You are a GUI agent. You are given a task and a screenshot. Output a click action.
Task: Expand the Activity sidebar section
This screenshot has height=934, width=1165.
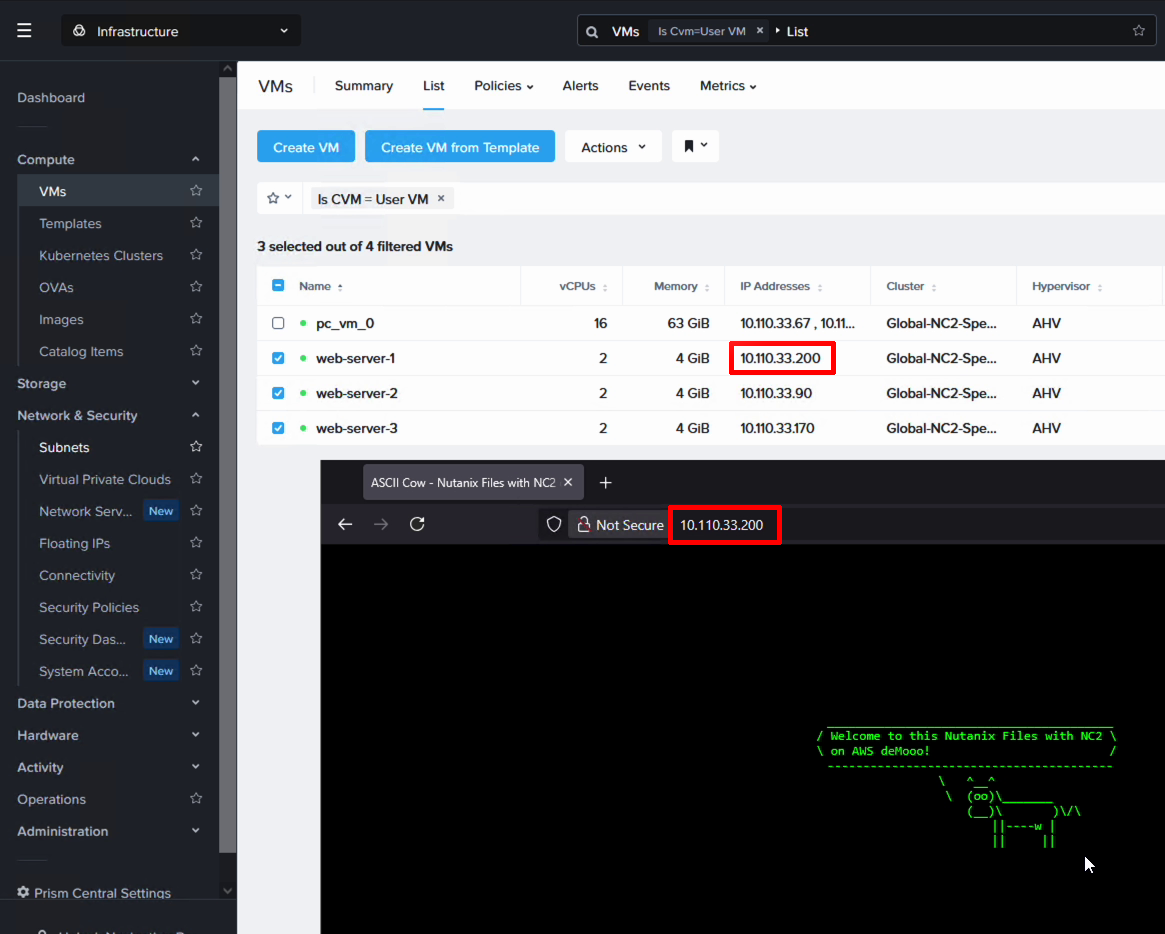click(195, 766)
